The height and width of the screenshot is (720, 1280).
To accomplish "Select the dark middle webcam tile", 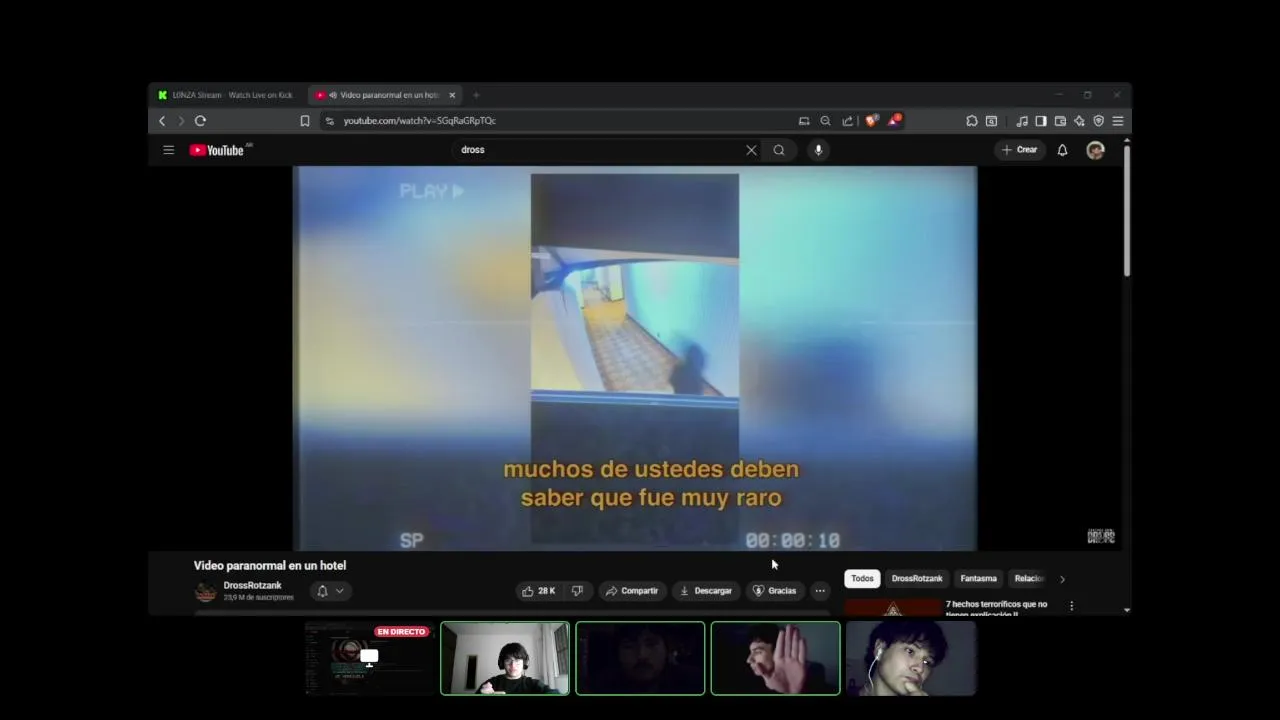I will pos(640,658).
